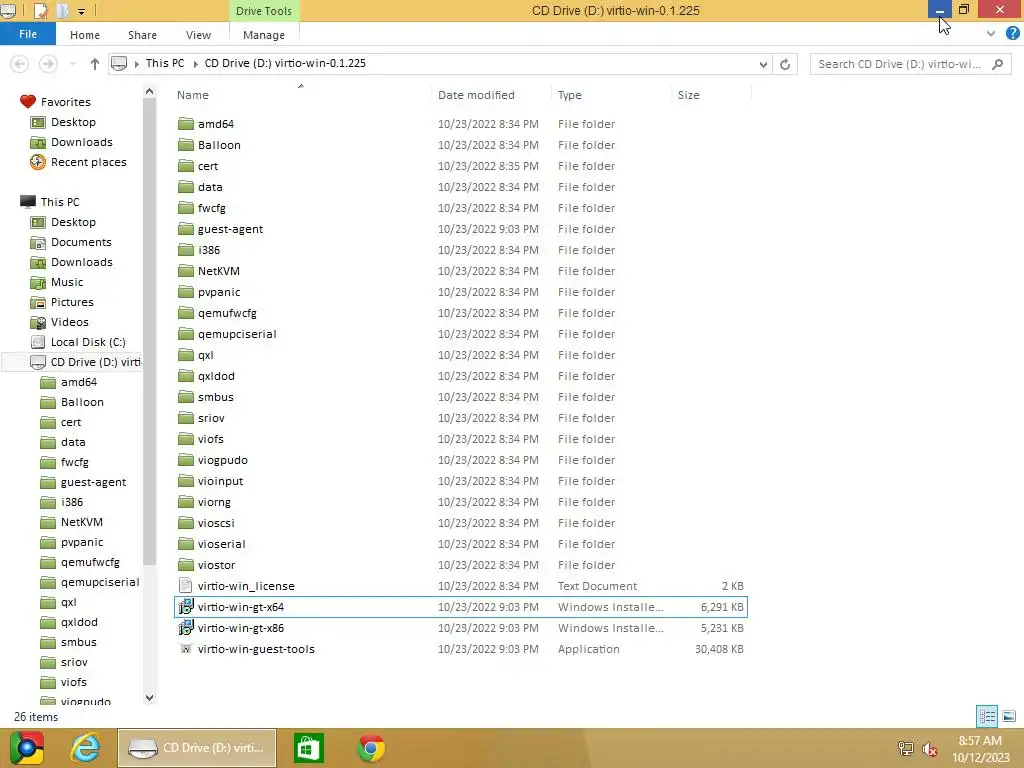Refresh the current folder view

[x=785, y=64]
